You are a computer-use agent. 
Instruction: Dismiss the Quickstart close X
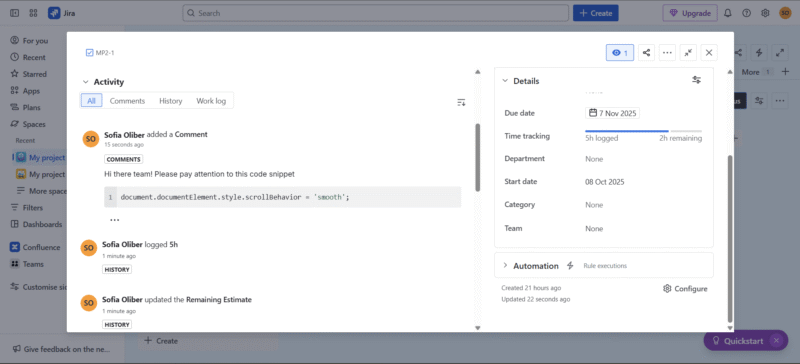777,341
